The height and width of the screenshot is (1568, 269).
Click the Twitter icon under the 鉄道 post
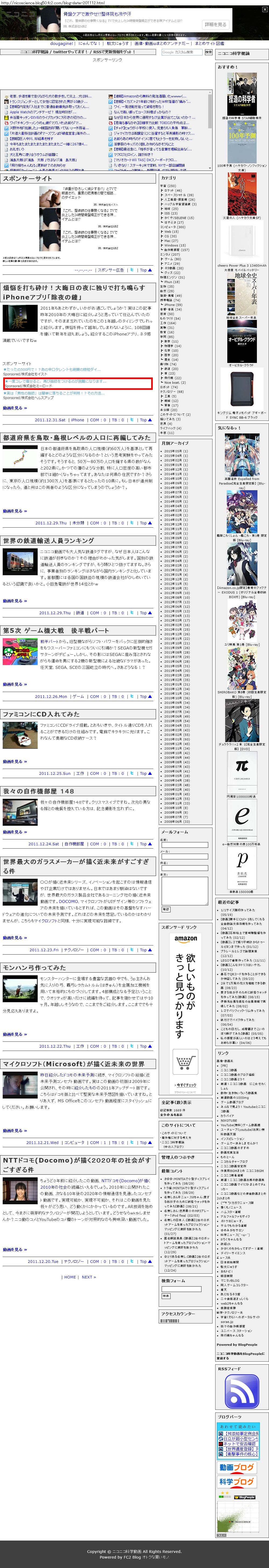pyautogui.click(x=132, y=613)
